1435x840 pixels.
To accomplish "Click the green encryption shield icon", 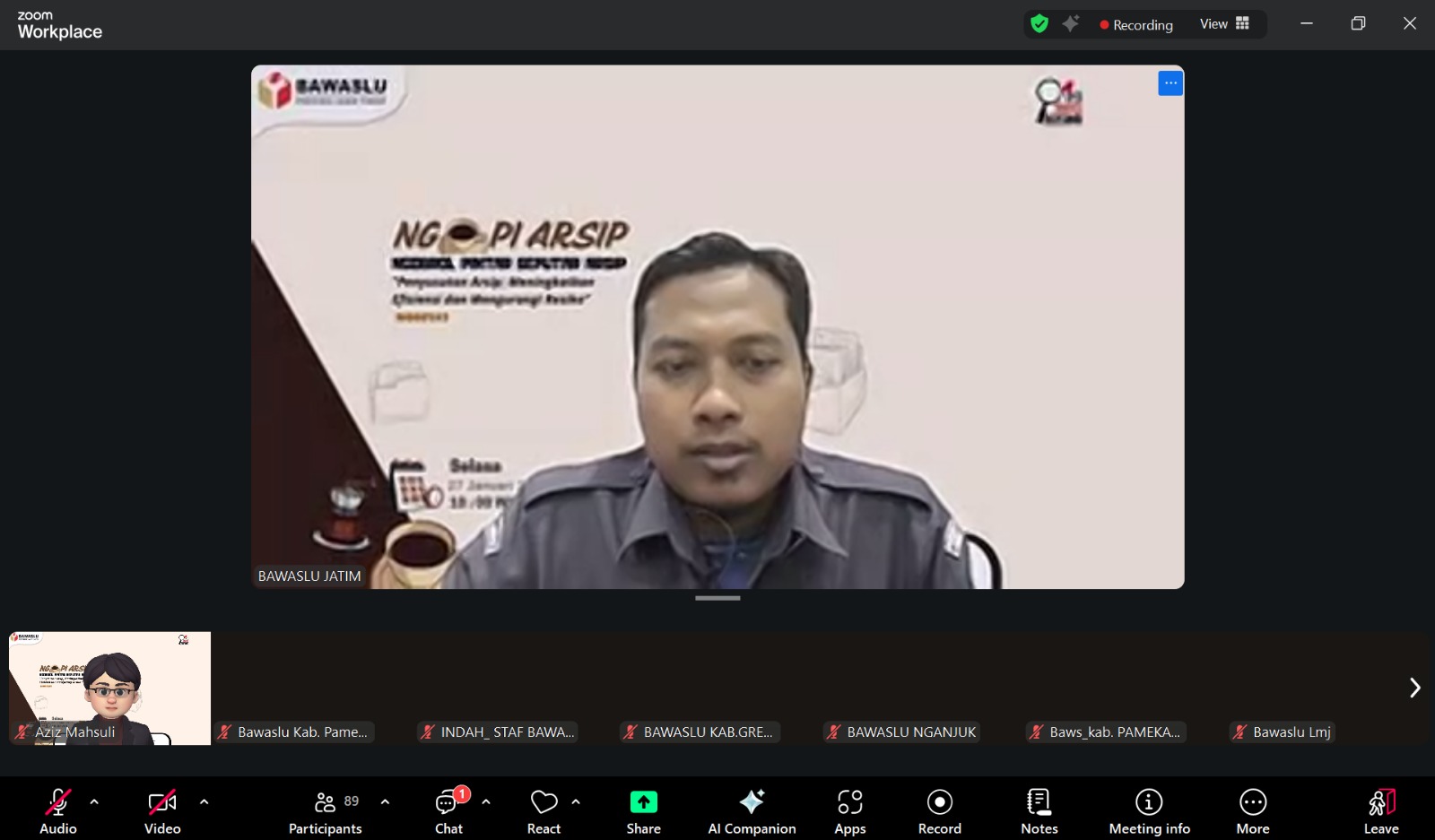I will (1039, 24).
